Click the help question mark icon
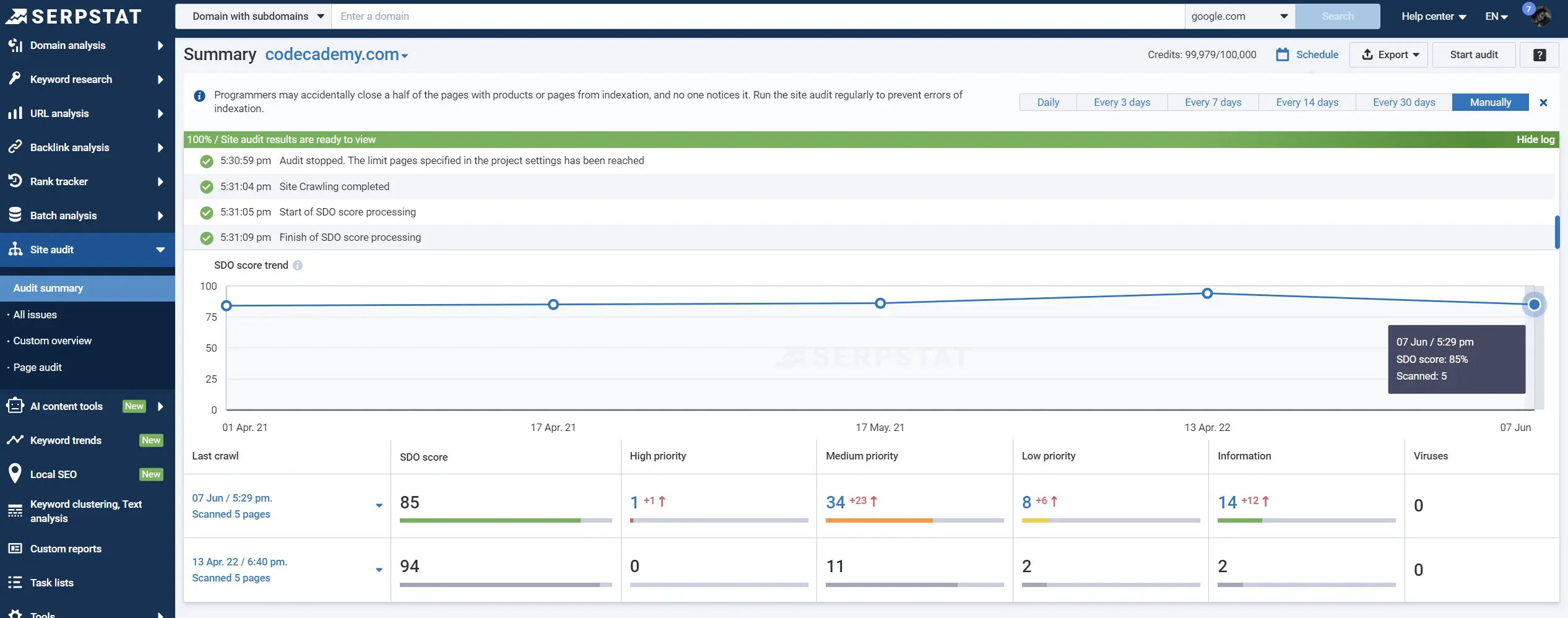 coord(1540,54)
